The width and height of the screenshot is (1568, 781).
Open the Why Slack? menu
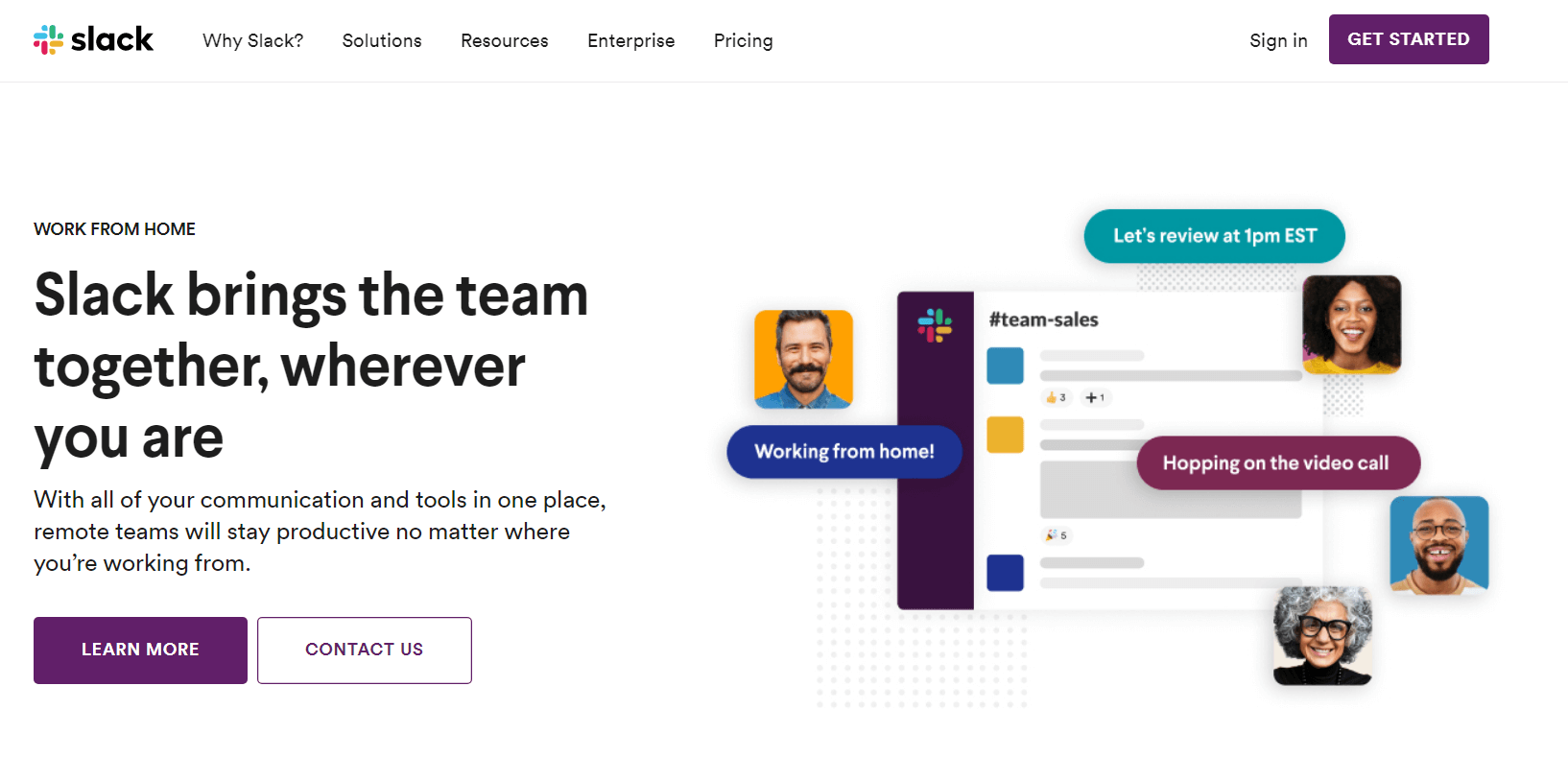tap(252, 40)
